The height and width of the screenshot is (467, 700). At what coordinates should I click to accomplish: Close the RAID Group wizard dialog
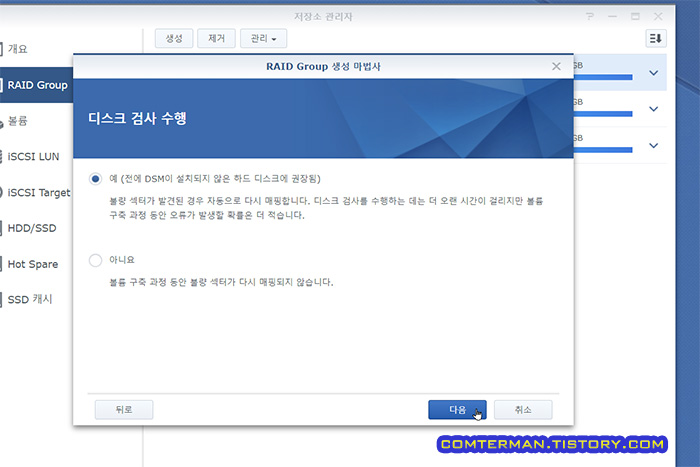pyautogui.click(x=556, y=67)
